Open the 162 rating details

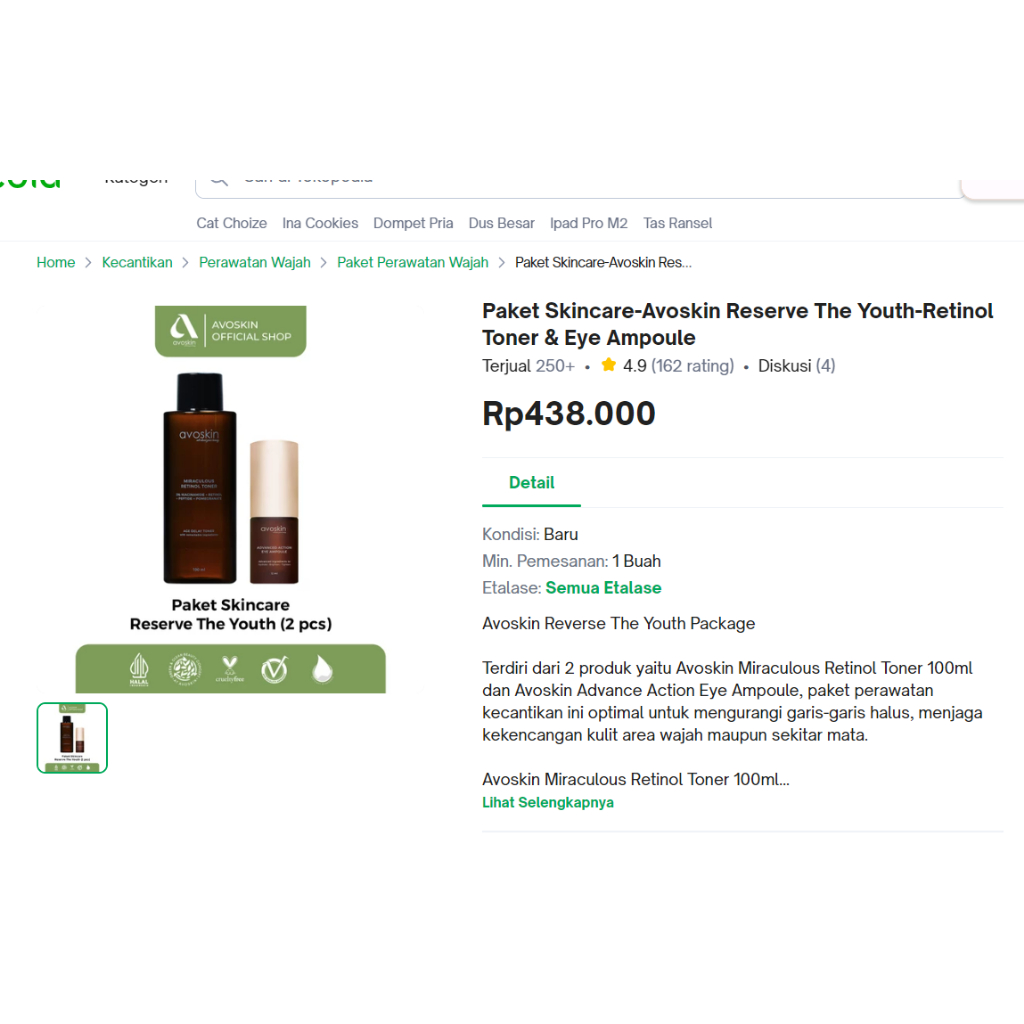pyautogui.click(x=692, y=365)
